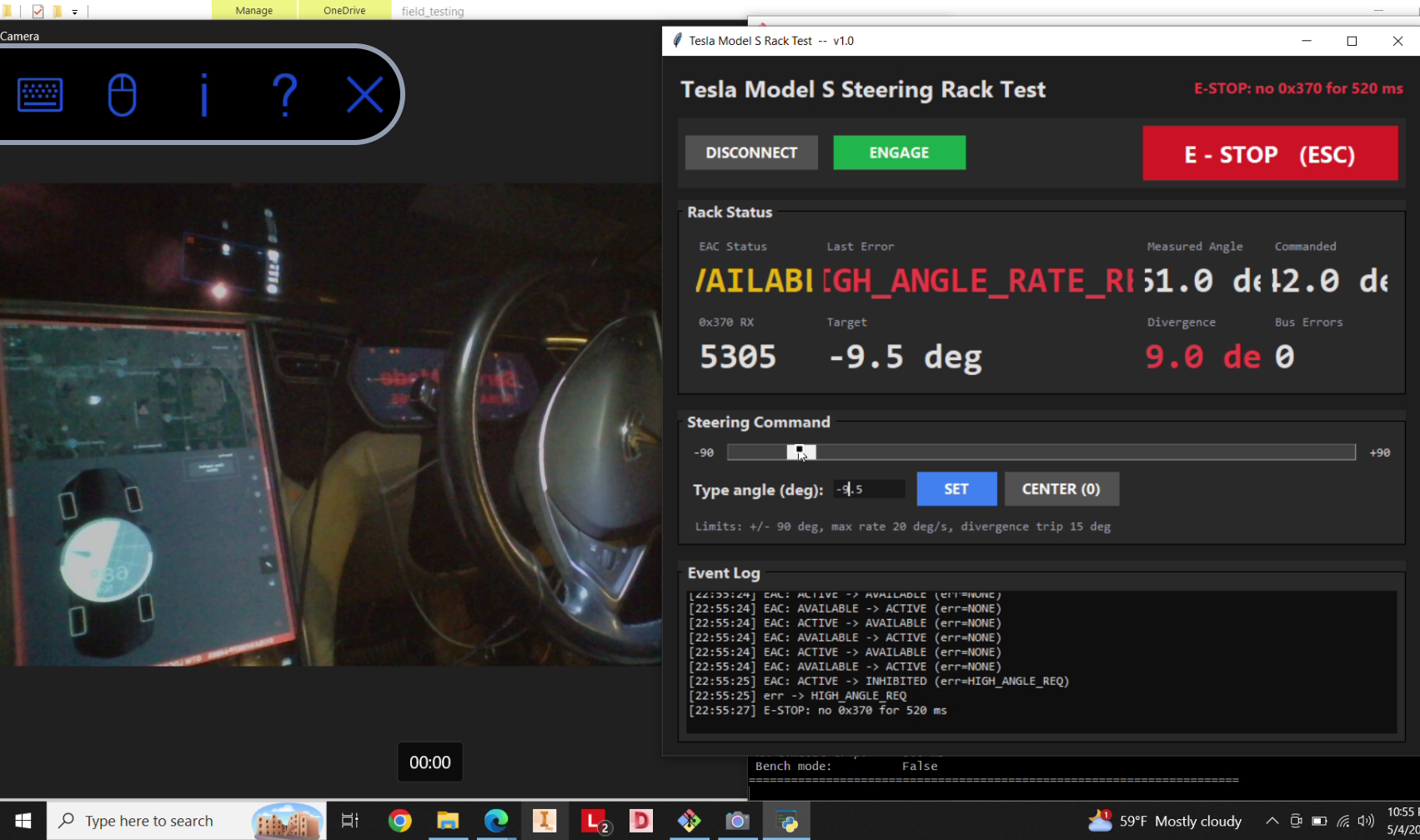Click the red E-STOP status text in header

click(1298, 88)
